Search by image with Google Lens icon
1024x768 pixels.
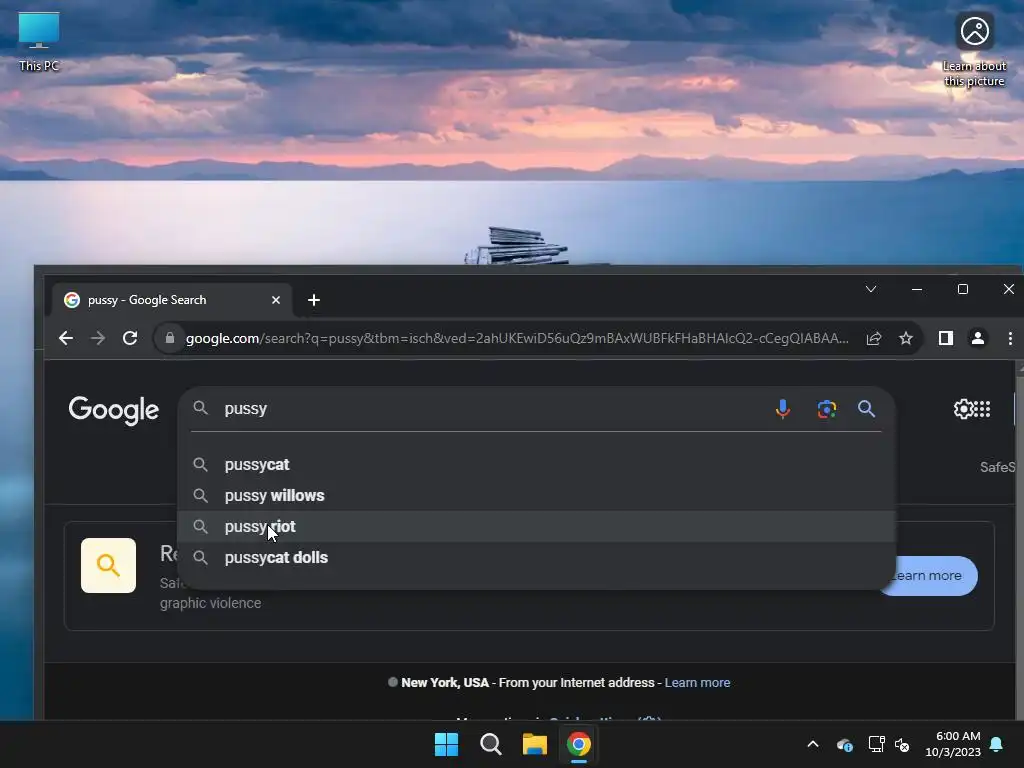827,409
